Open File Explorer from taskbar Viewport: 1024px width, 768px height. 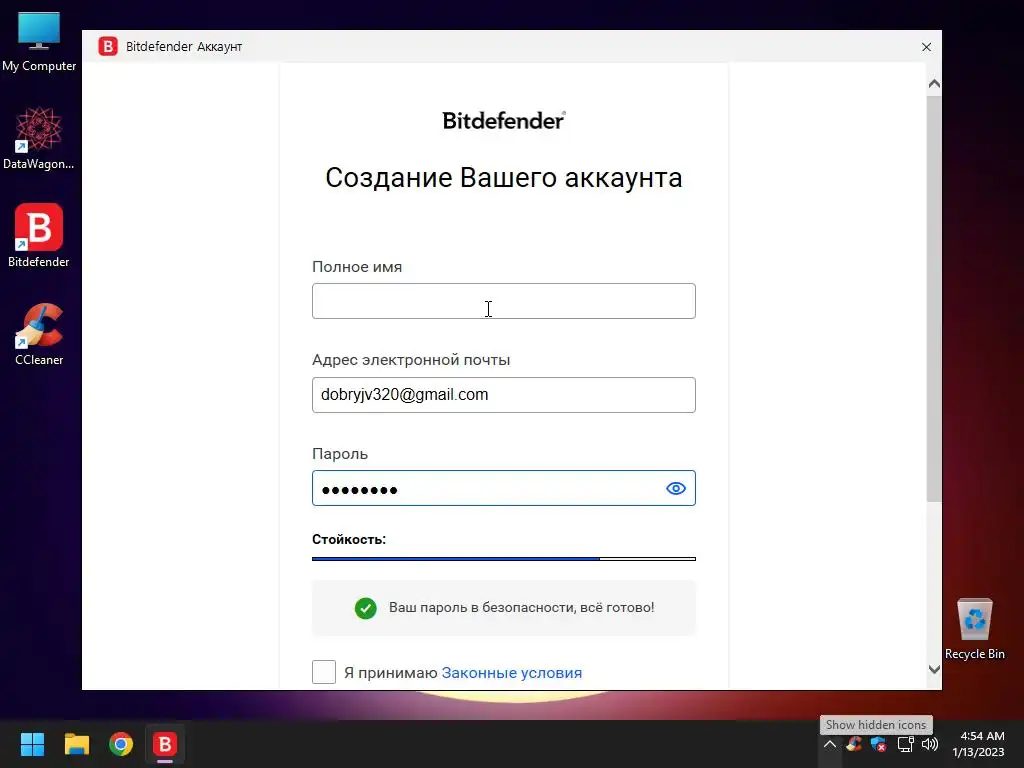tap(76, 744)
